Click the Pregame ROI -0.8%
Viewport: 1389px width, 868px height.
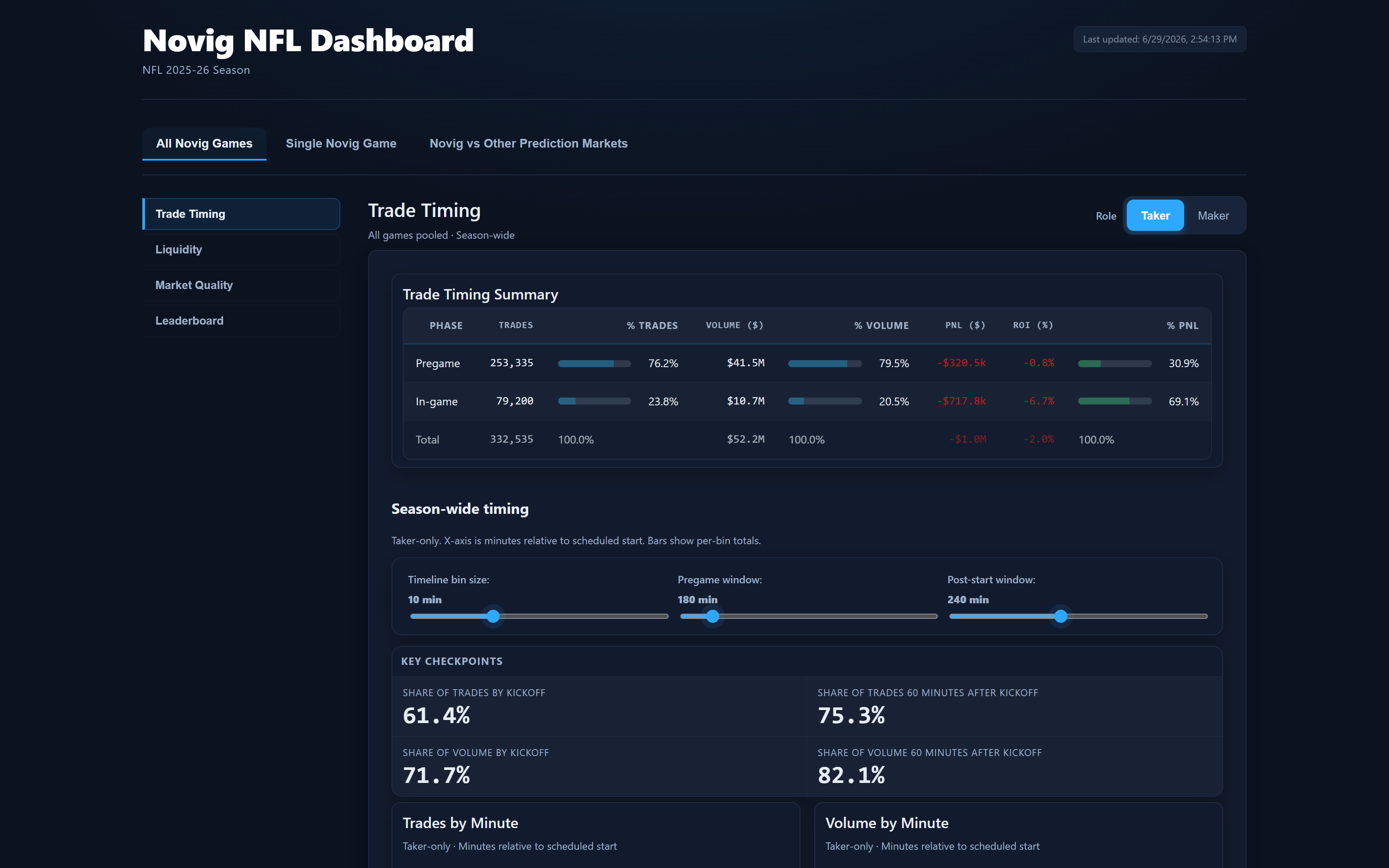[1039, 363]
